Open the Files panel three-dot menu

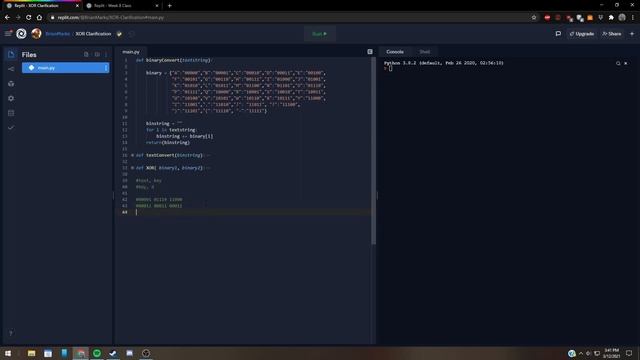pos(106,54)
